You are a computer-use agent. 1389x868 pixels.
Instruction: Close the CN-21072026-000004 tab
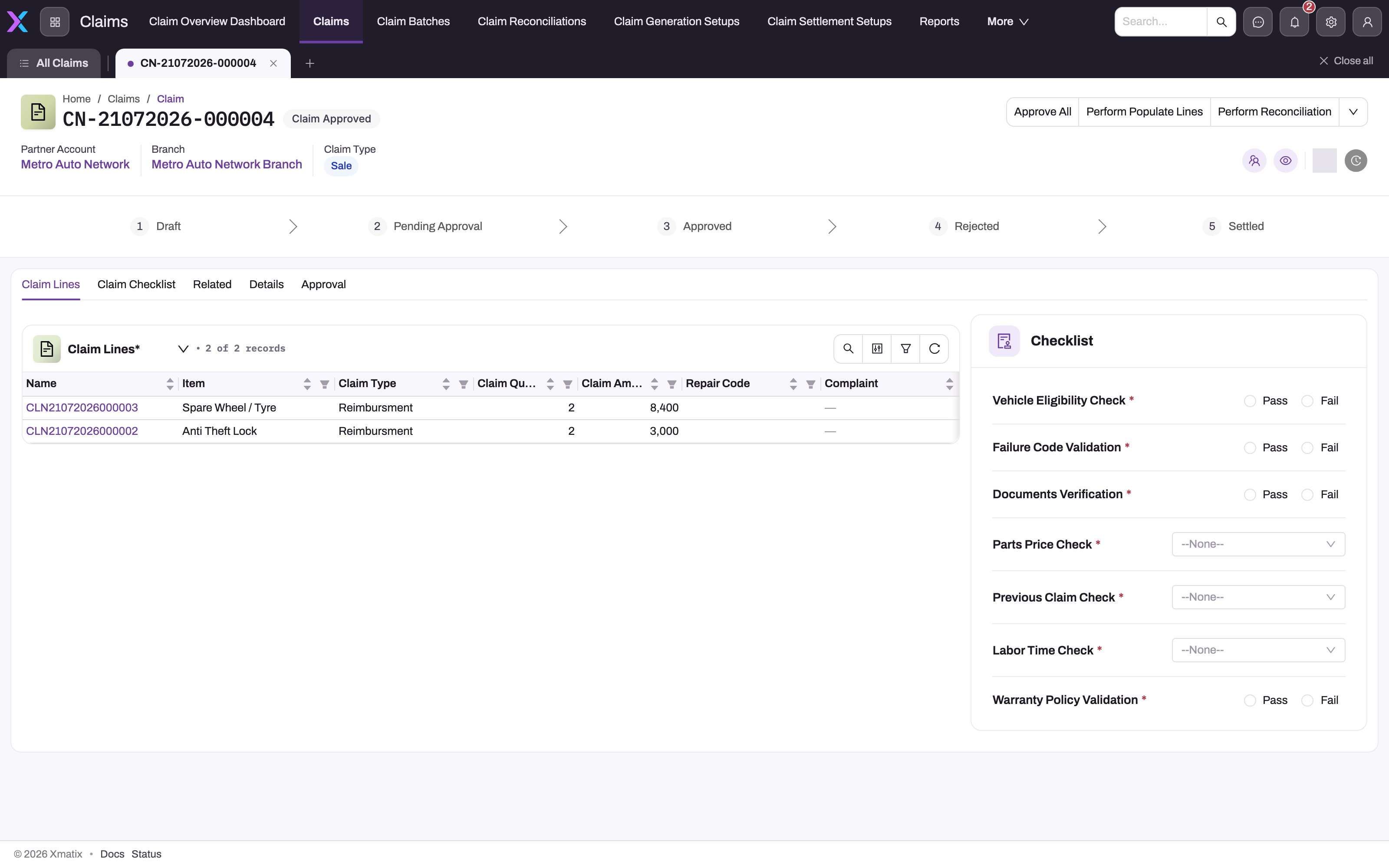[x=273, y=63]
